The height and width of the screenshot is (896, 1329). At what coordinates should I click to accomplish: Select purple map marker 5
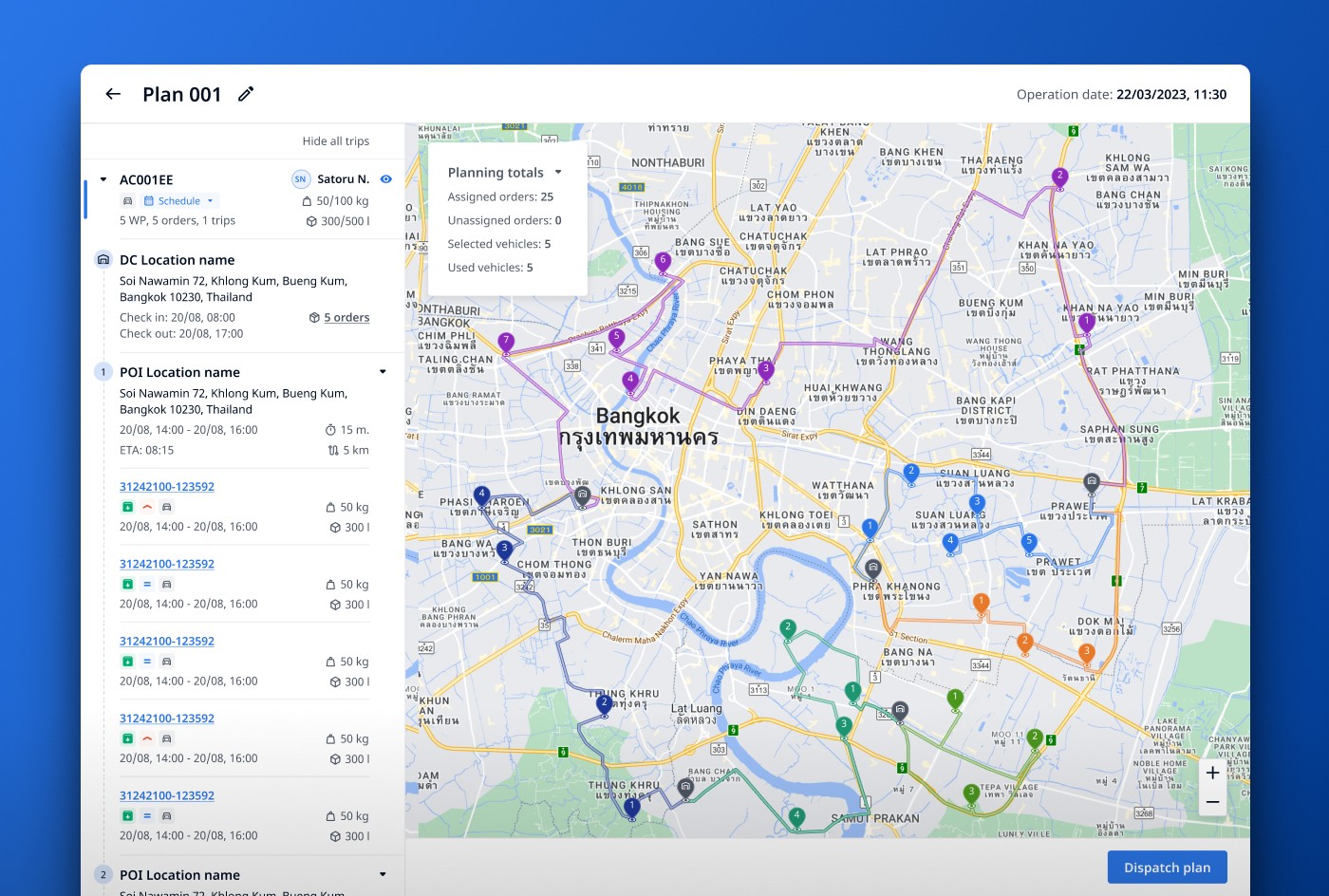coord(617,338)
